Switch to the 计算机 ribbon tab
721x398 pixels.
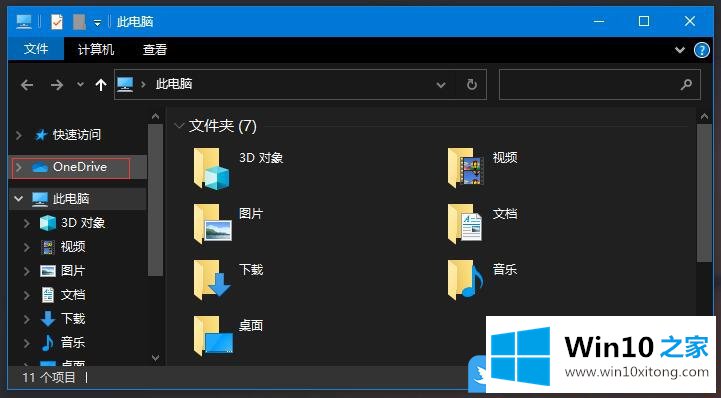[x=96, y=49]
